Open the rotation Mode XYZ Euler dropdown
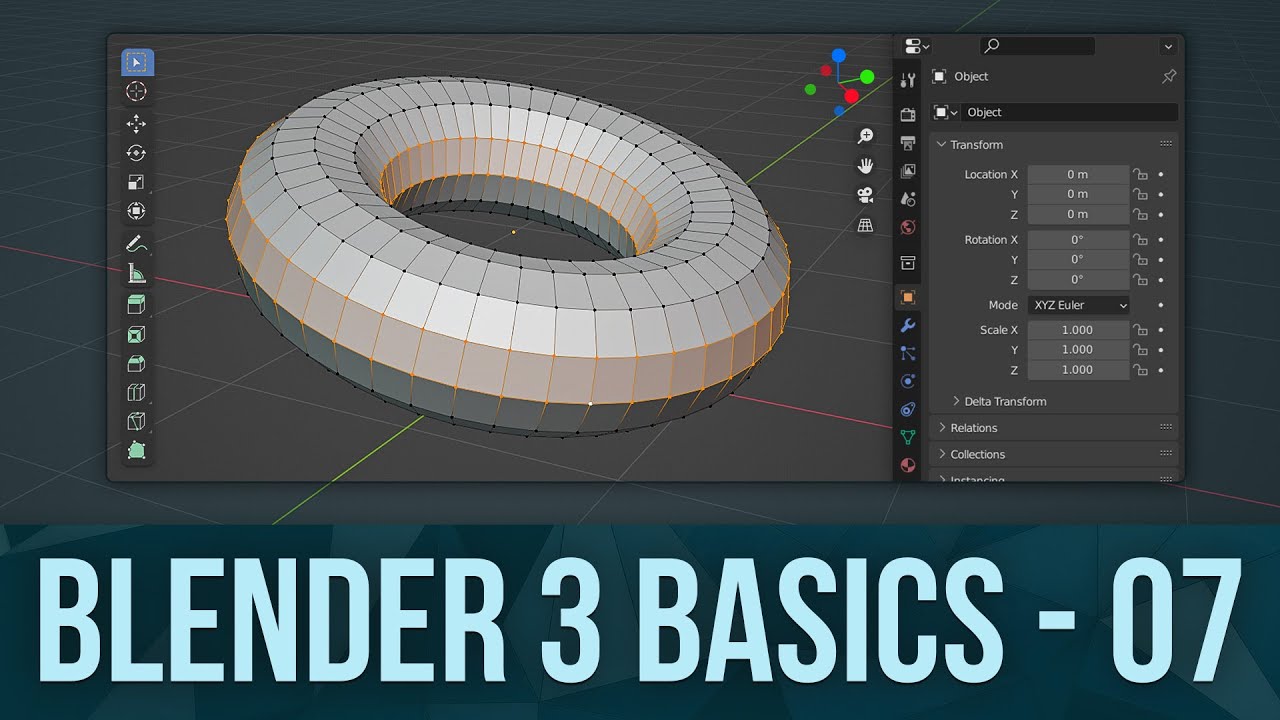This screenshot has width=1280, height=720. click(x=1079, y=305)
